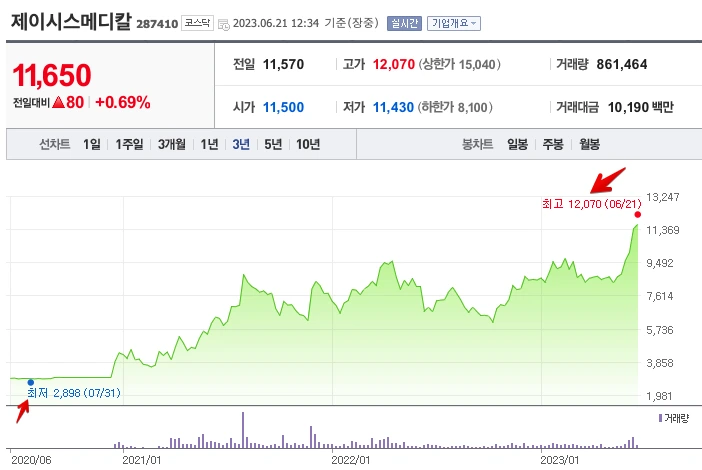Image resolution: width=702 pixels, height=470 pixels.
Task: Choose the 1년 chart range
Action: [209, 144]
